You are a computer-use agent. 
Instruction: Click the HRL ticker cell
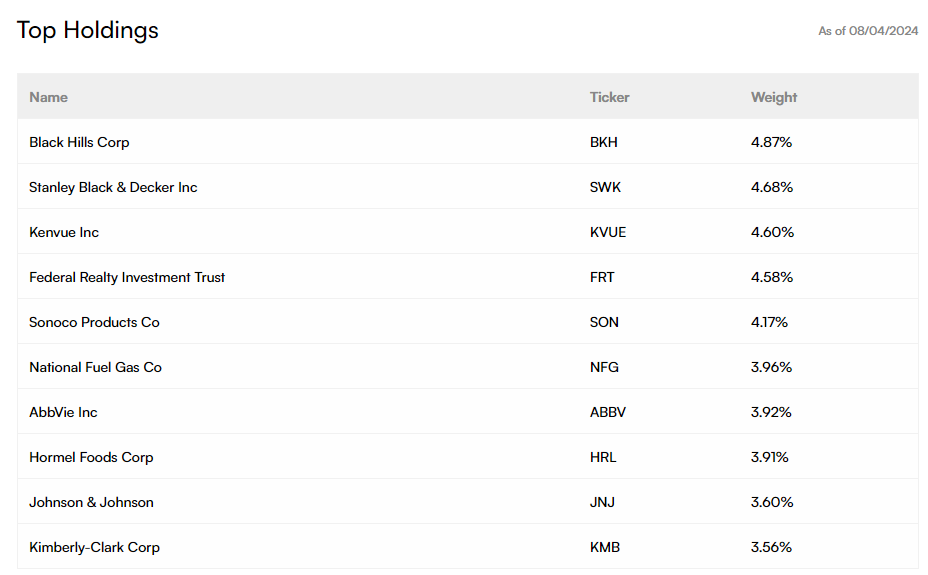click(x=603, y=457)
